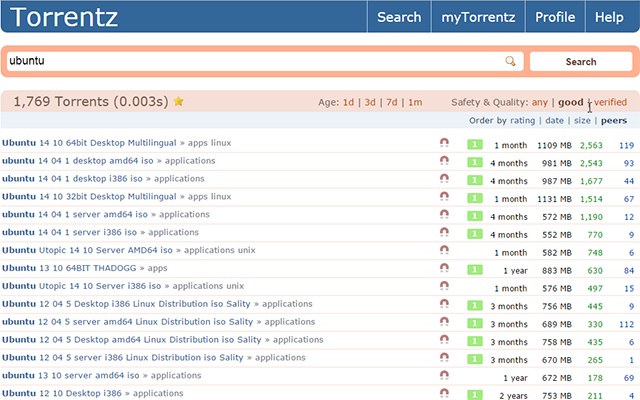Viewport: 640px width, 400px height.
Task: Click magnet icon for Ubuntu 13 10 64BIT THADOGG
Action: click(444, 268)
